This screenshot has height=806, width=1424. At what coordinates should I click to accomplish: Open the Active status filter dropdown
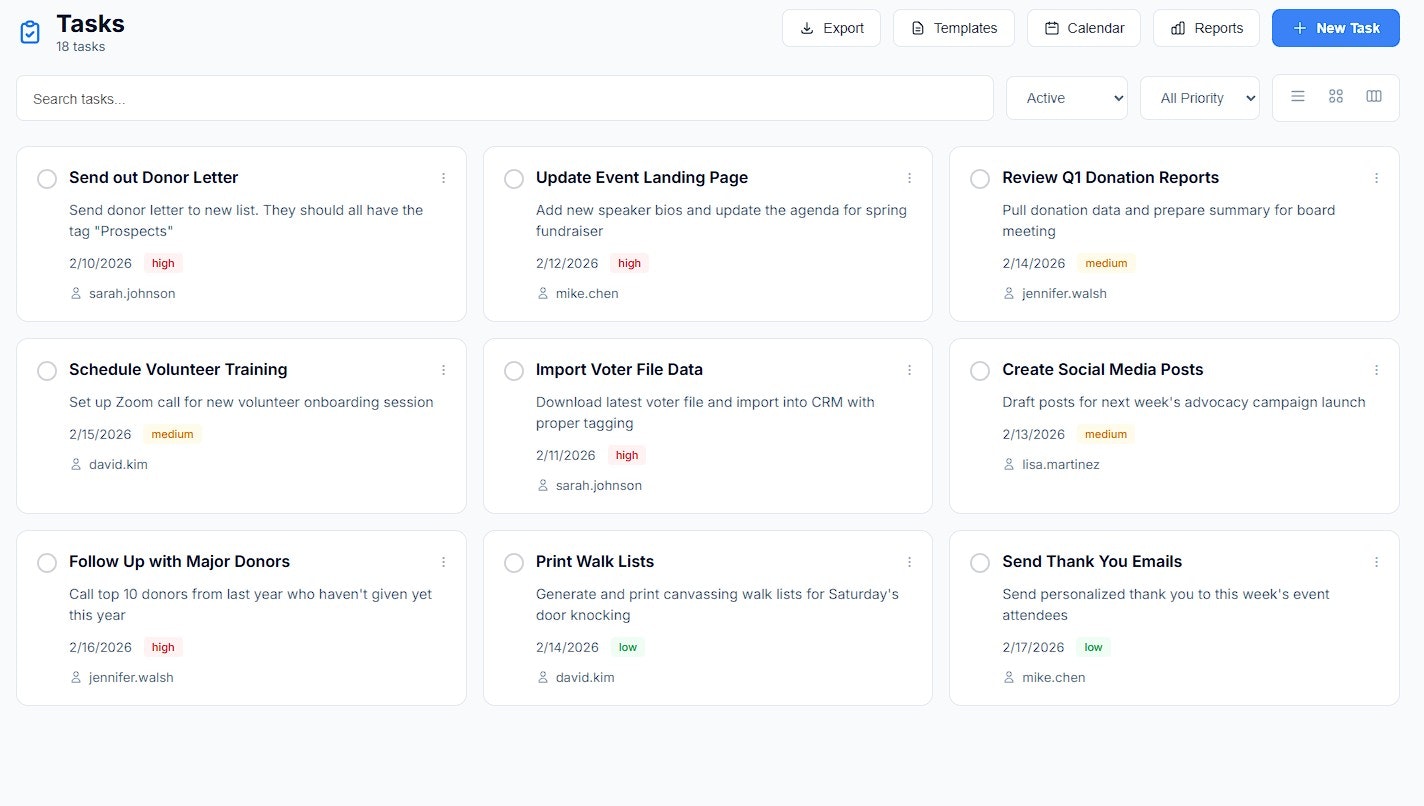pos(1067,98)
